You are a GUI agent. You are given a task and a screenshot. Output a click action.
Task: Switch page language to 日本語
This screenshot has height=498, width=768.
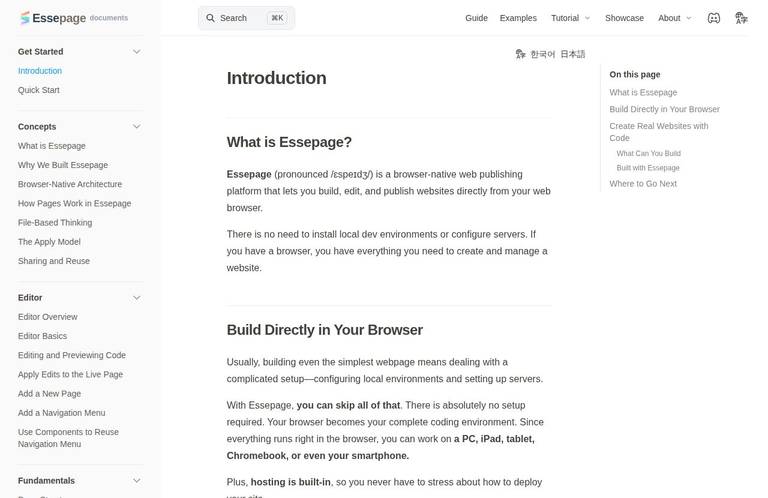tap(573, 54)
